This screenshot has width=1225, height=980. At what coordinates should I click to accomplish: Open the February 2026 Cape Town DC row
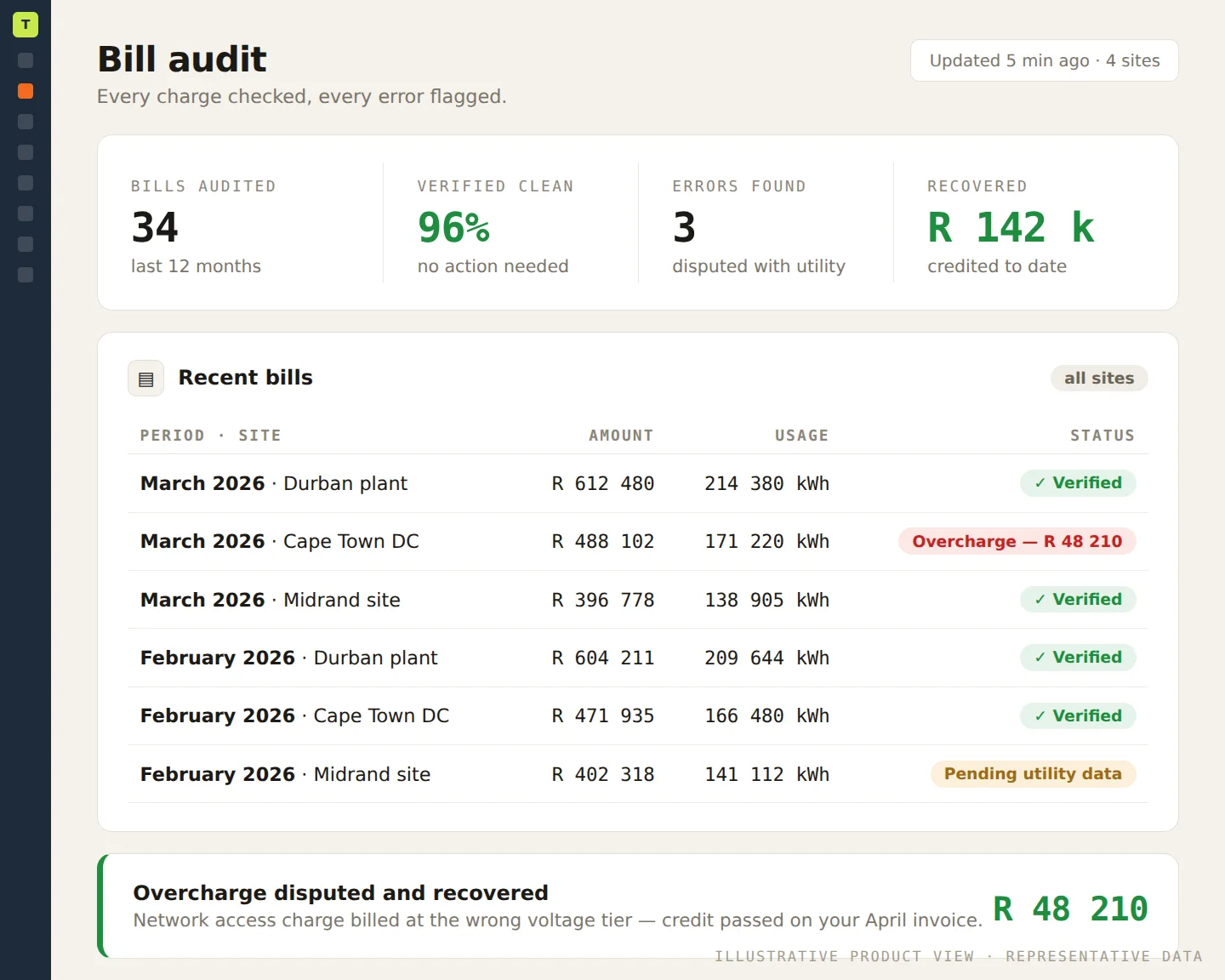pos(638,715)
